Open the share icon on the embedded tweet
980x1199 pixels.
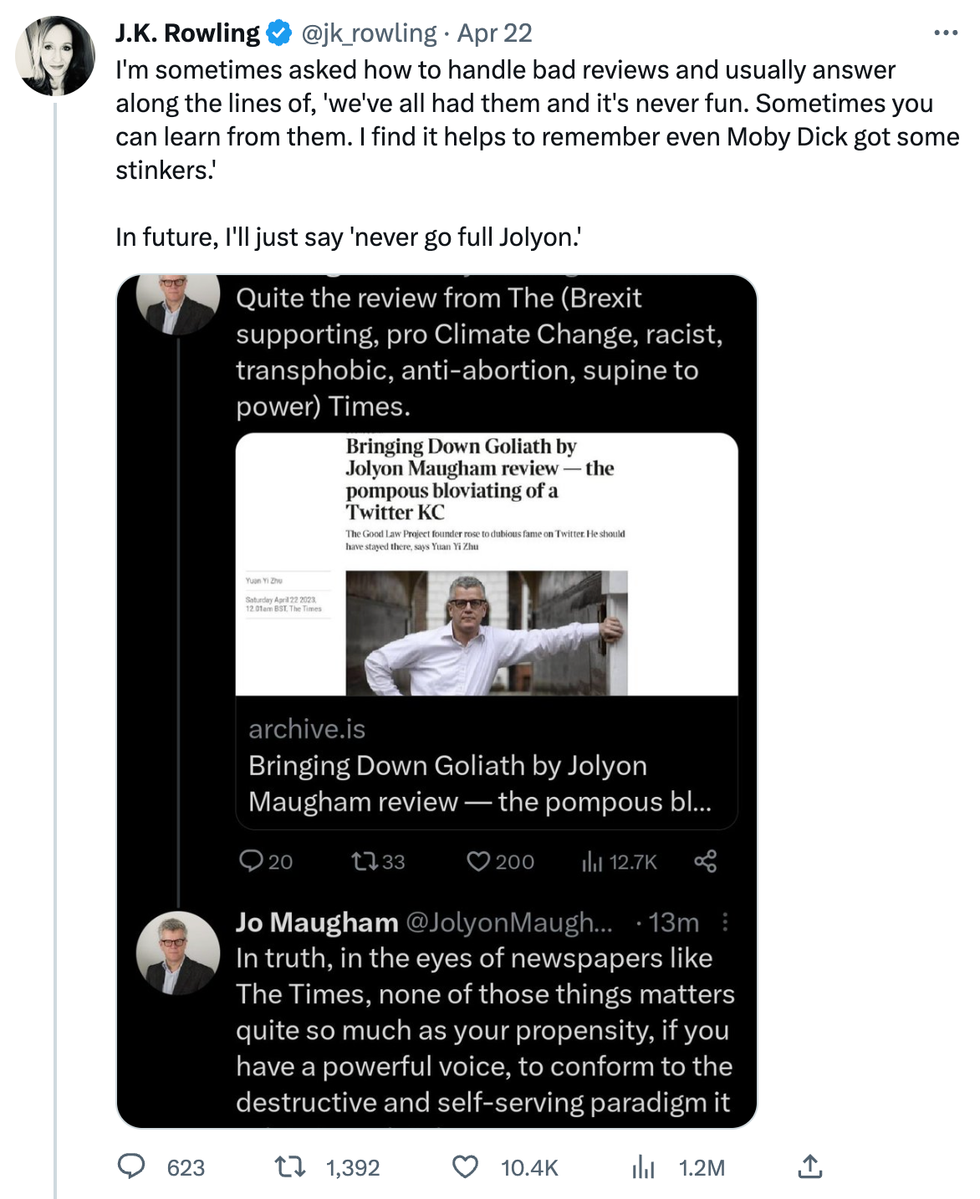point(707,861)
